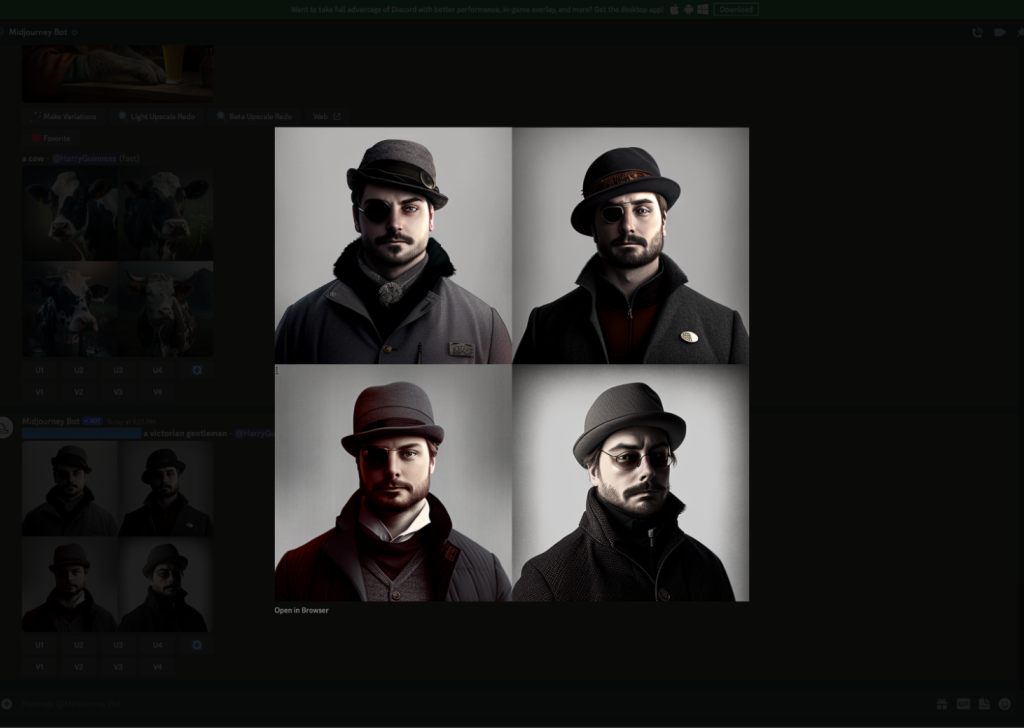Click V3 under the cow images

118,392
